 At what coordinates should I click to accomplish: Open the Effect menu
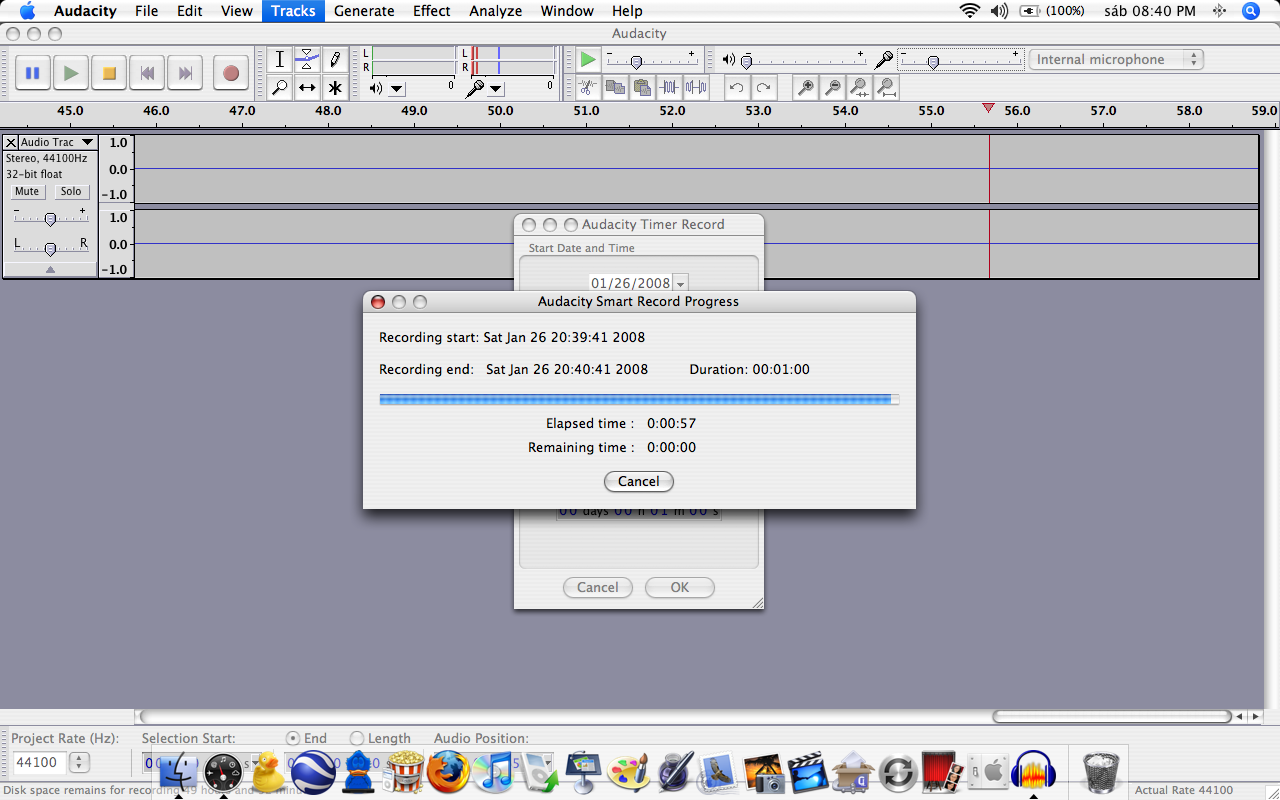tap(431, 11)
